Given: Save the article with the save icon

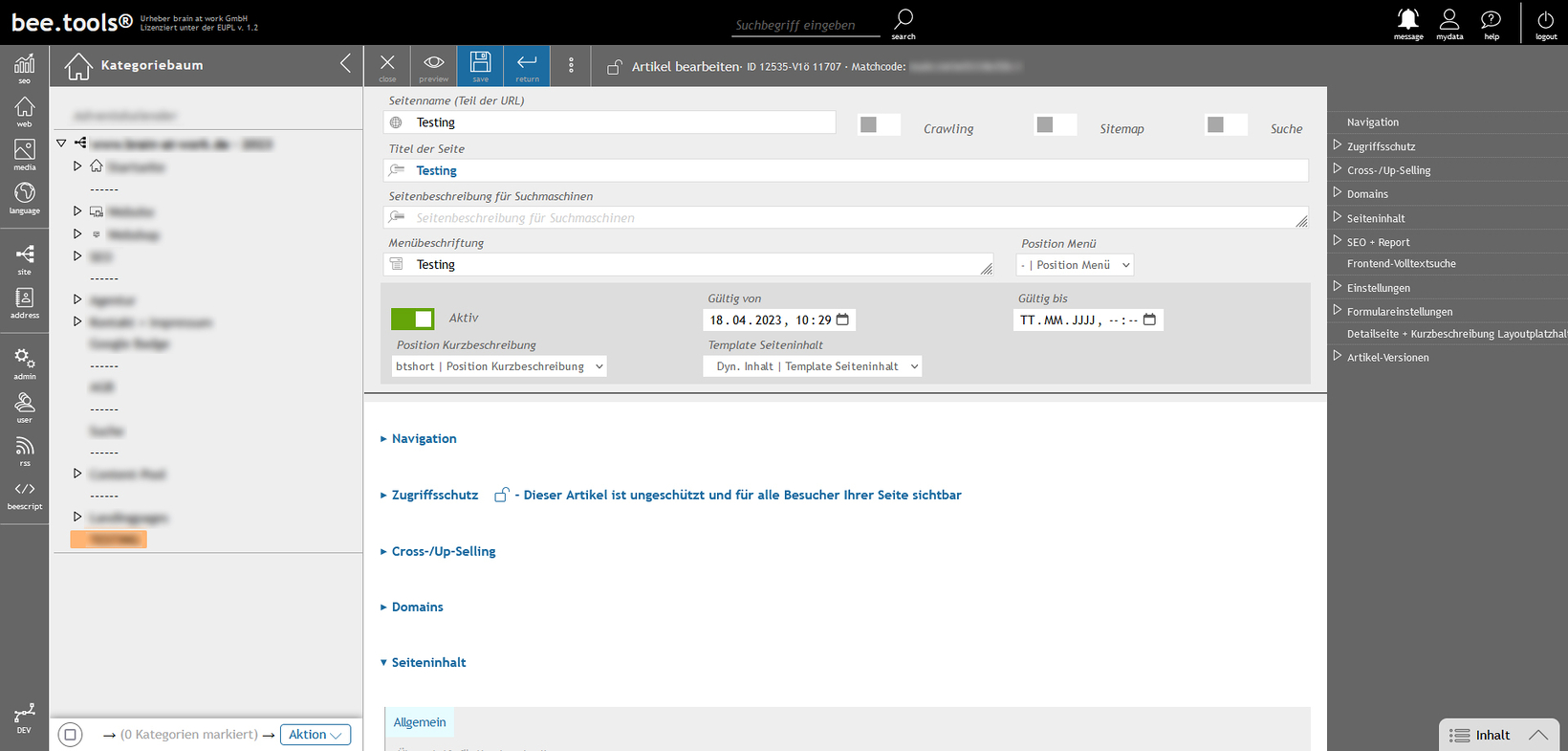Looking at the screenshot, I should coord(480,66).
